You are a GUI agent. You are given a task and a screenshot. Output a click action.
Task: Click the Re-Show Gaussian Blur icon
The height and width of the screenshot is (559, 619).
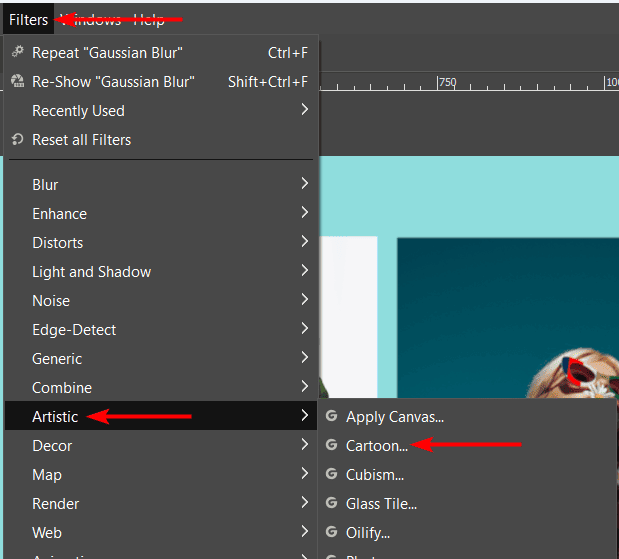tap(17, 81)
